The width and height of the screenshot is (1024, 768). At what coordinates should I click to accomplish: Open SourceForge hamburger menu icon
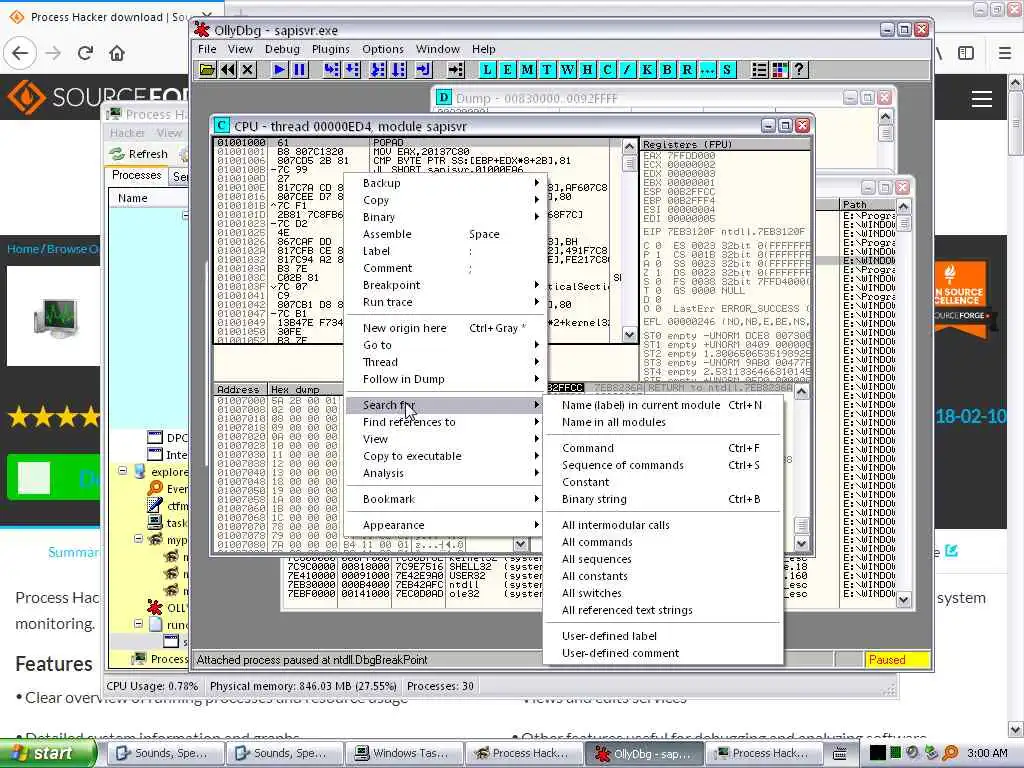(982, 99)
